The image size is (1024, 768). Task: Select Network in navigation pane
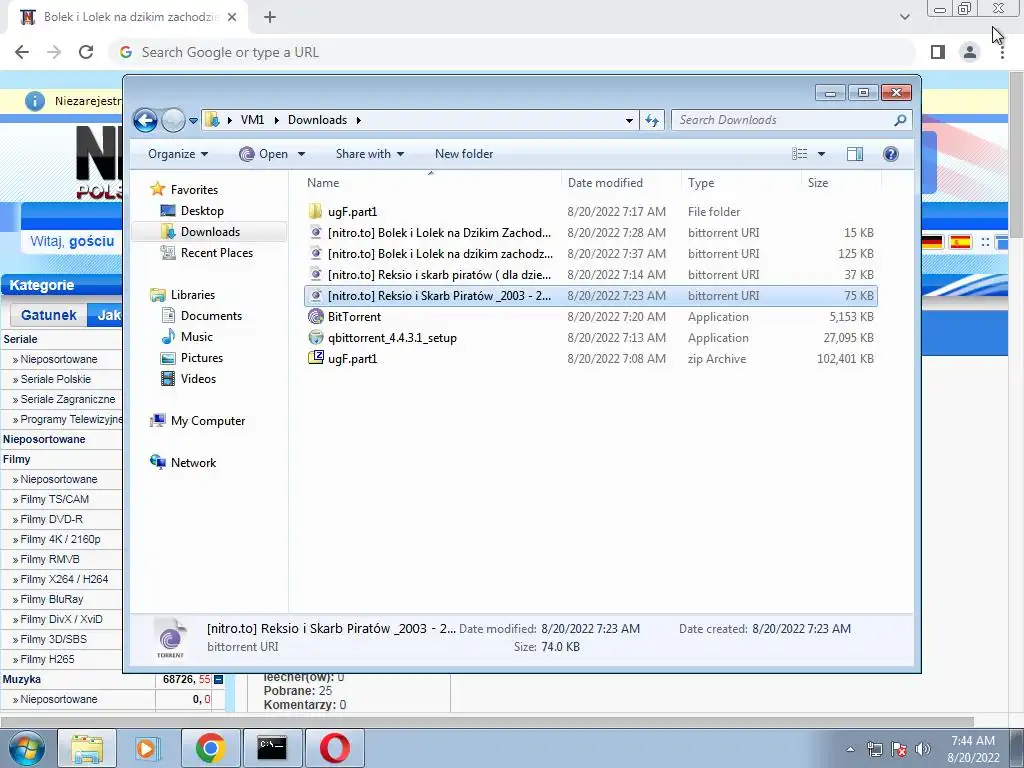pyautogui.click(x=193, y=463)
